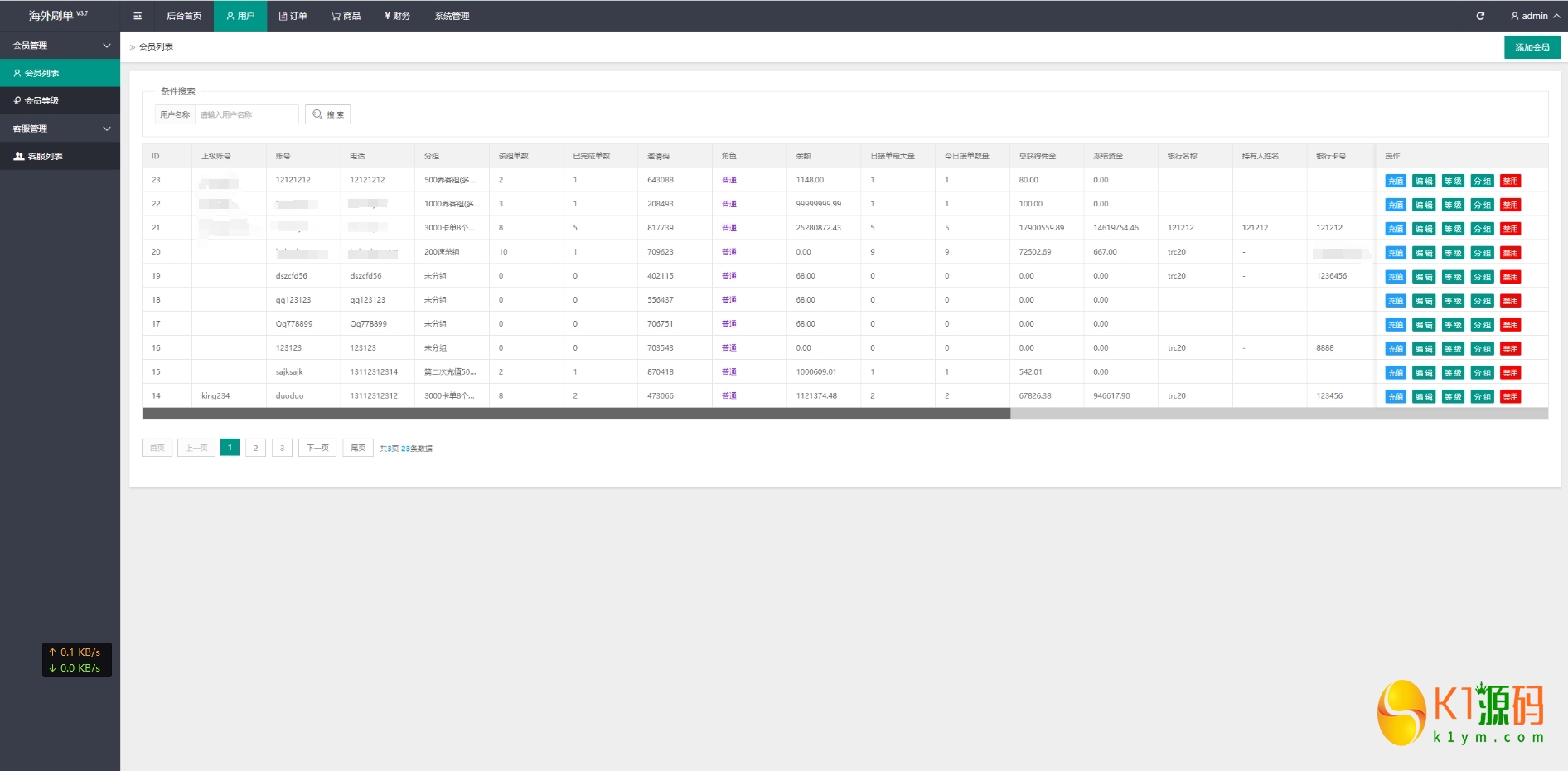Open the 系统管理 menu

point(452,16)
